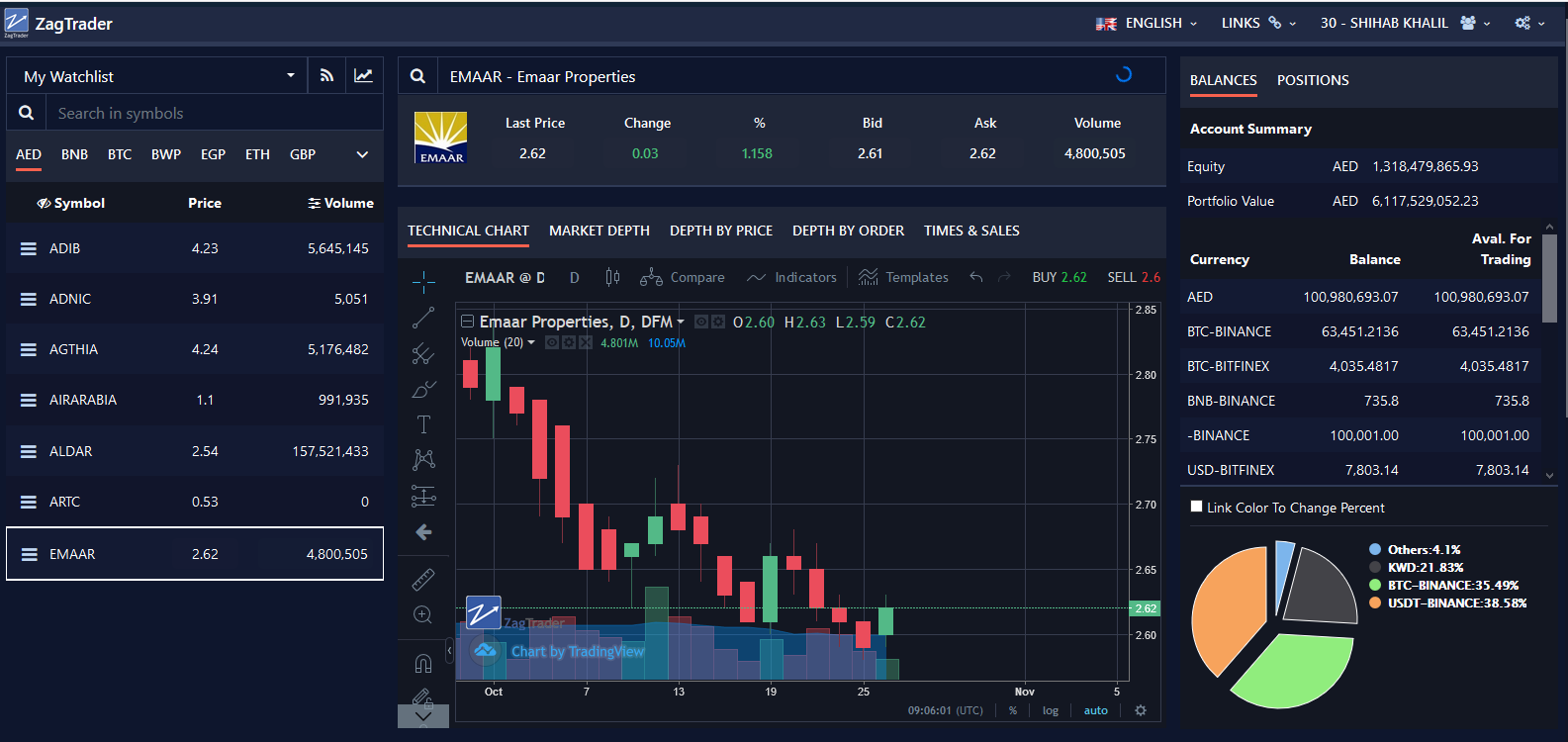Switch to the DEPTH BY ORDER tab
This screenshot has height=742, width=1568.
point(848,231)
